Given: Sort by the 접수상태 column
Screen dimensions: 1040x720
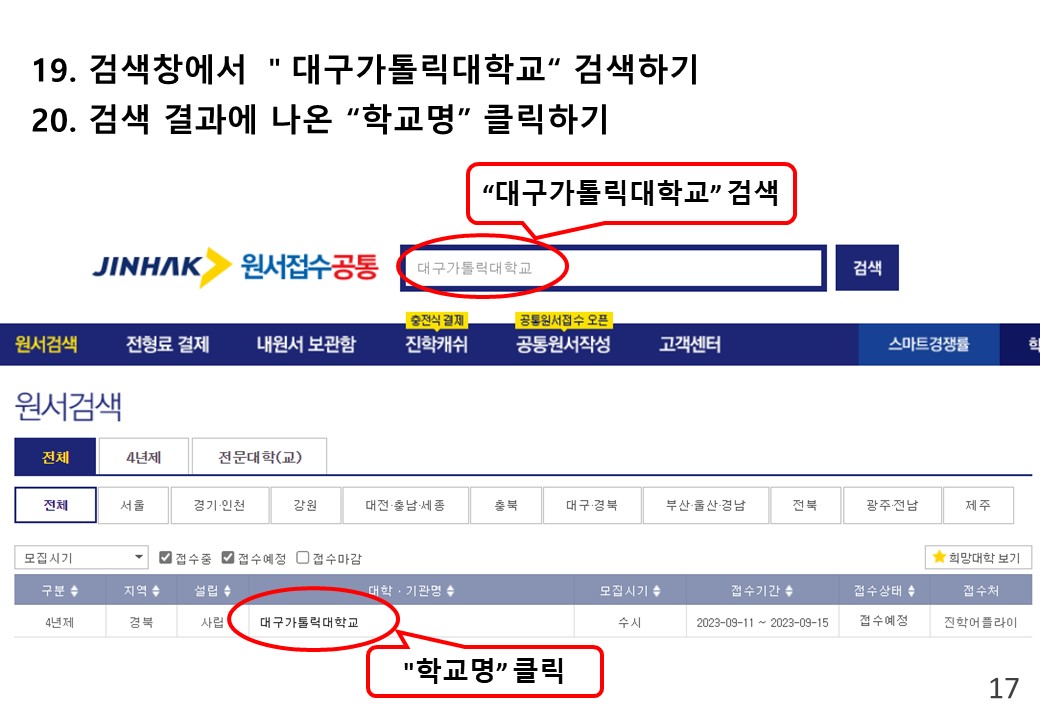Looking at the screenshot, I should pos(884,590).
